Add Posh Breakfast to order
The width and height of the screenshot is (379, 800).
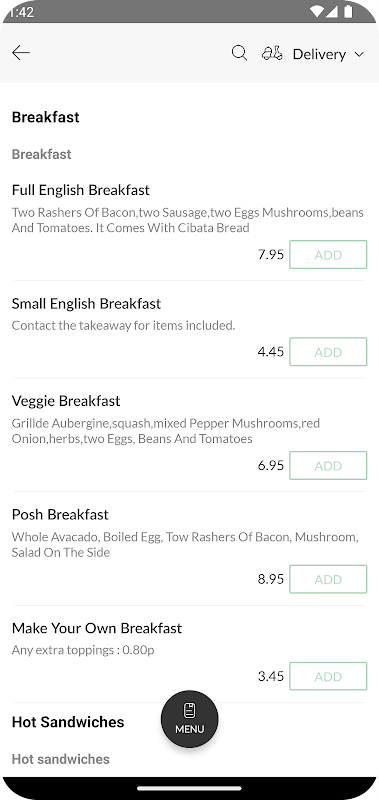click(328, 579)
